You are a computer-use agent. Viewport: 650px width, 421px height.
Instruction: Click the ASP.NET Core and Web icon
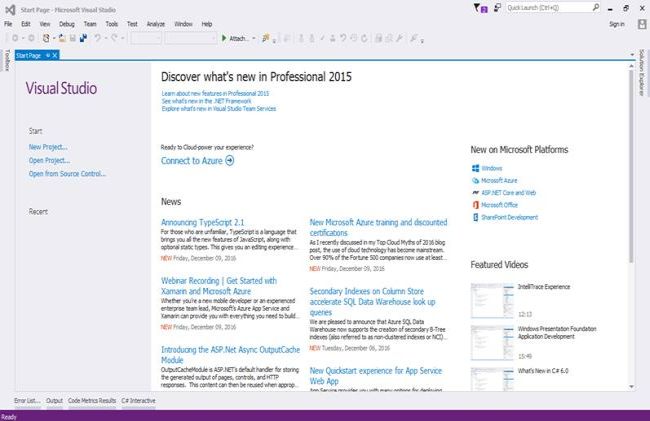(x=475, y=193)
